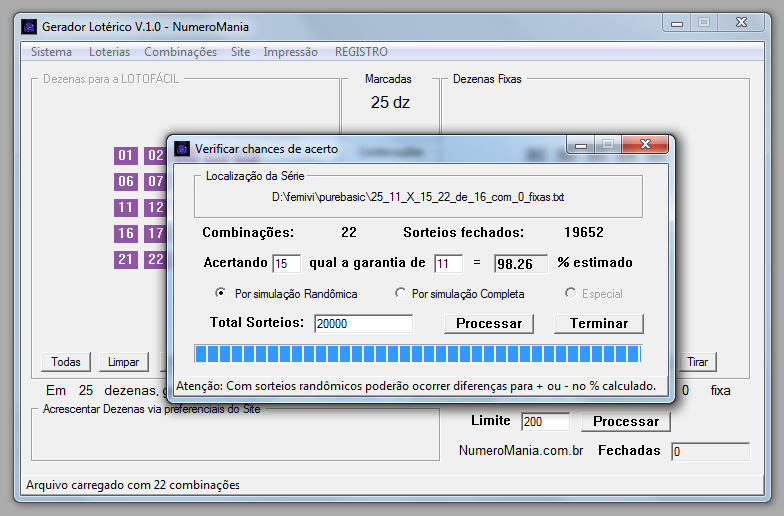Click the Terminar button

599,324
